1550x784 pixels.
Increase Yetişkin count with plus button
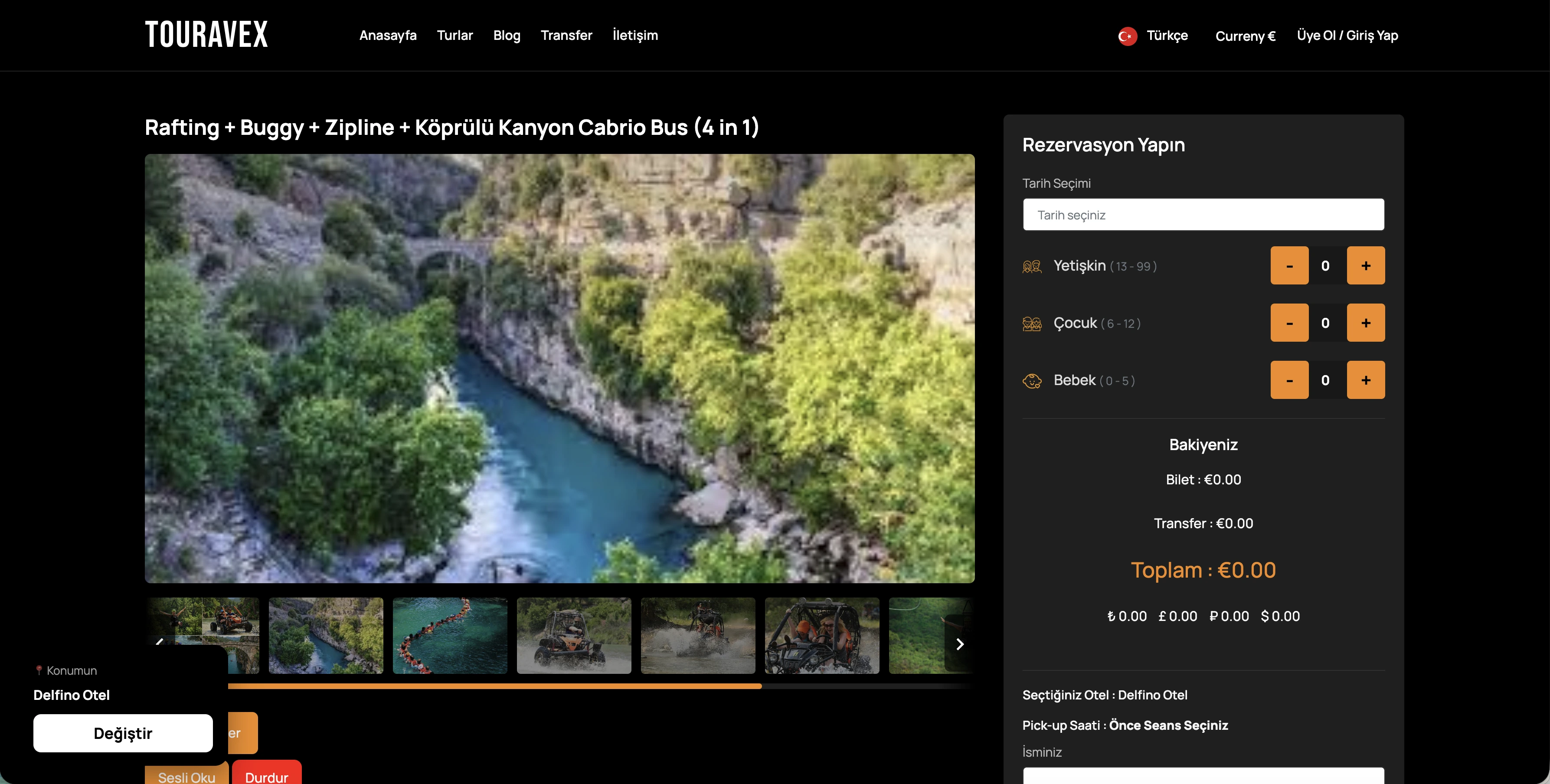point(1365,265)
